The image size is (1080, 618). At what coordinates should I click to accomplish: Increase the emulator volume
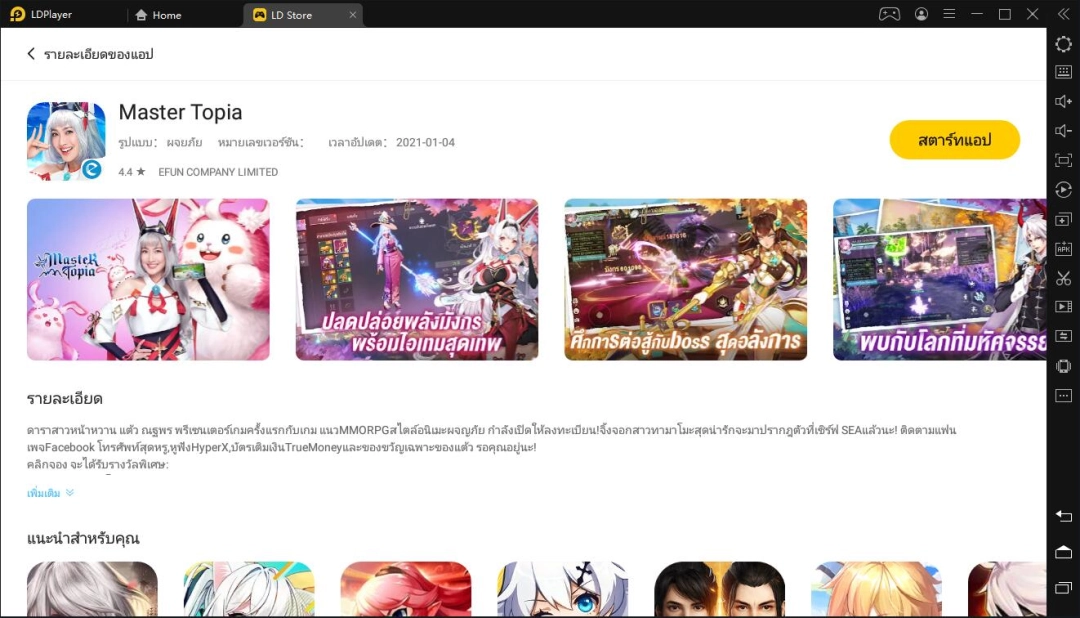pos(1063,100)
